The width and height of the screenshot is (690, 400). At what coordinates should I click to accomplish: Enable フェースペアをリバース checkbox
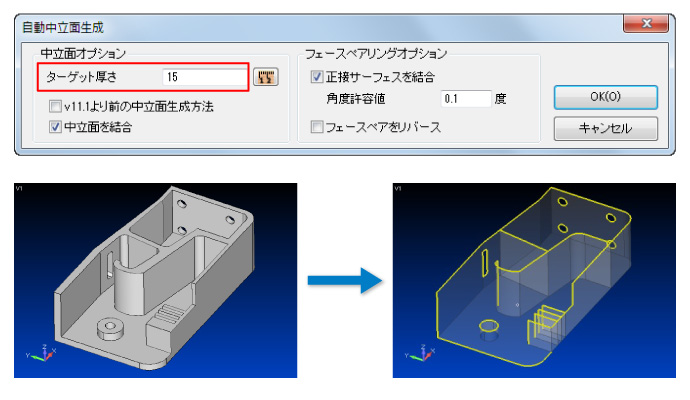tap(317, 127)
